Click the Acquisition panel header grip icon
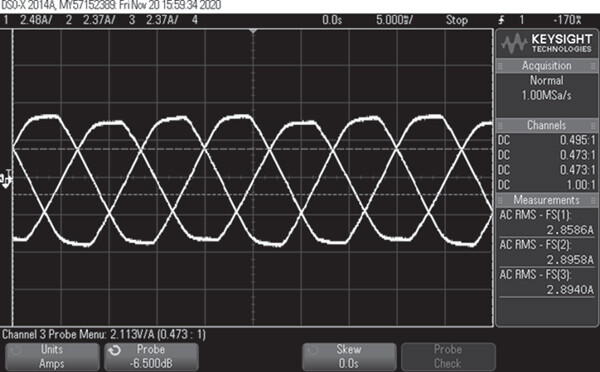Viewport: 600px width, 372px height. [500, 66]
